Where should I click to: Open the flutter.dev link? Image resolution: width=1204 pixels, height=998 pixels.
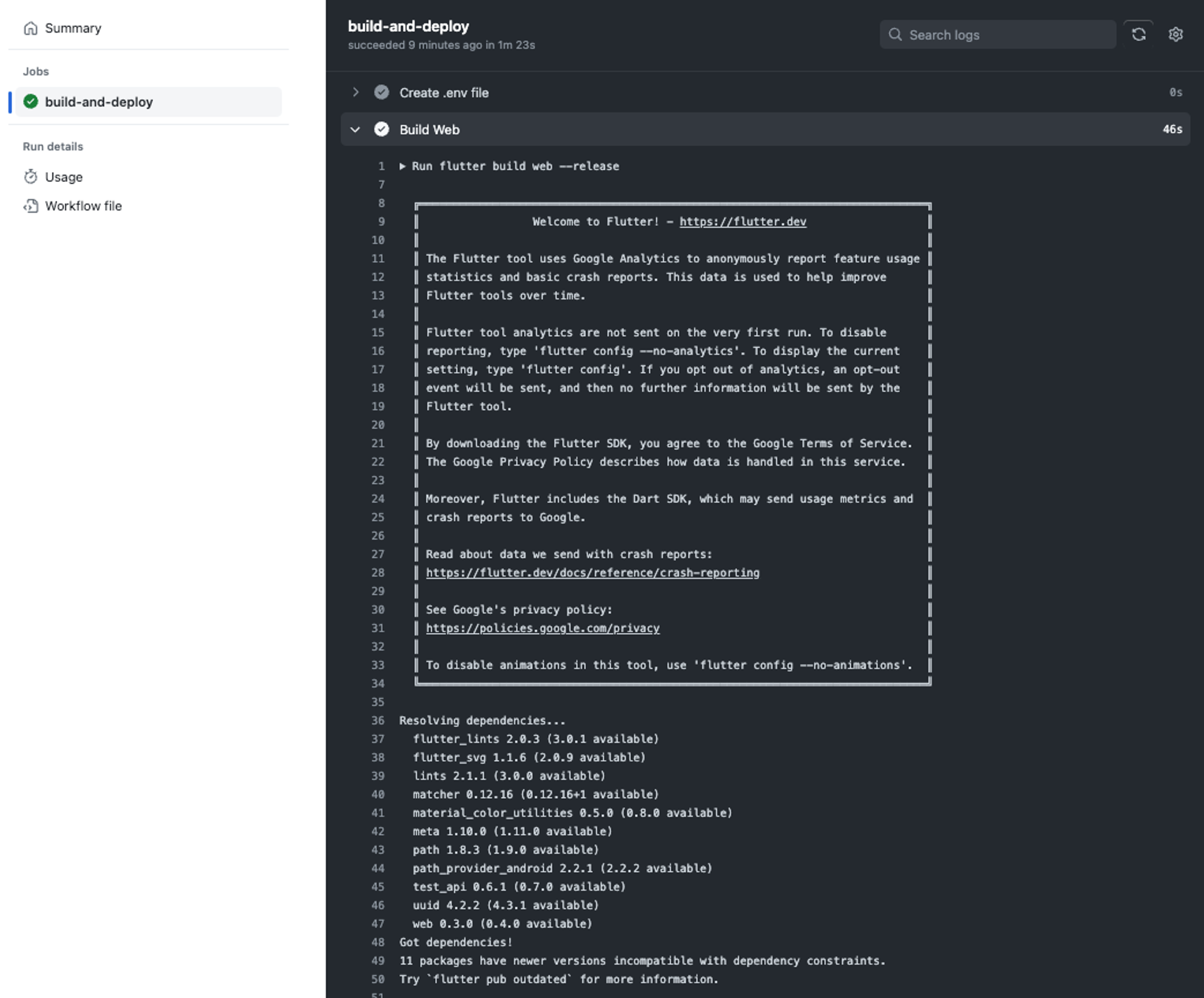point(742,222)
